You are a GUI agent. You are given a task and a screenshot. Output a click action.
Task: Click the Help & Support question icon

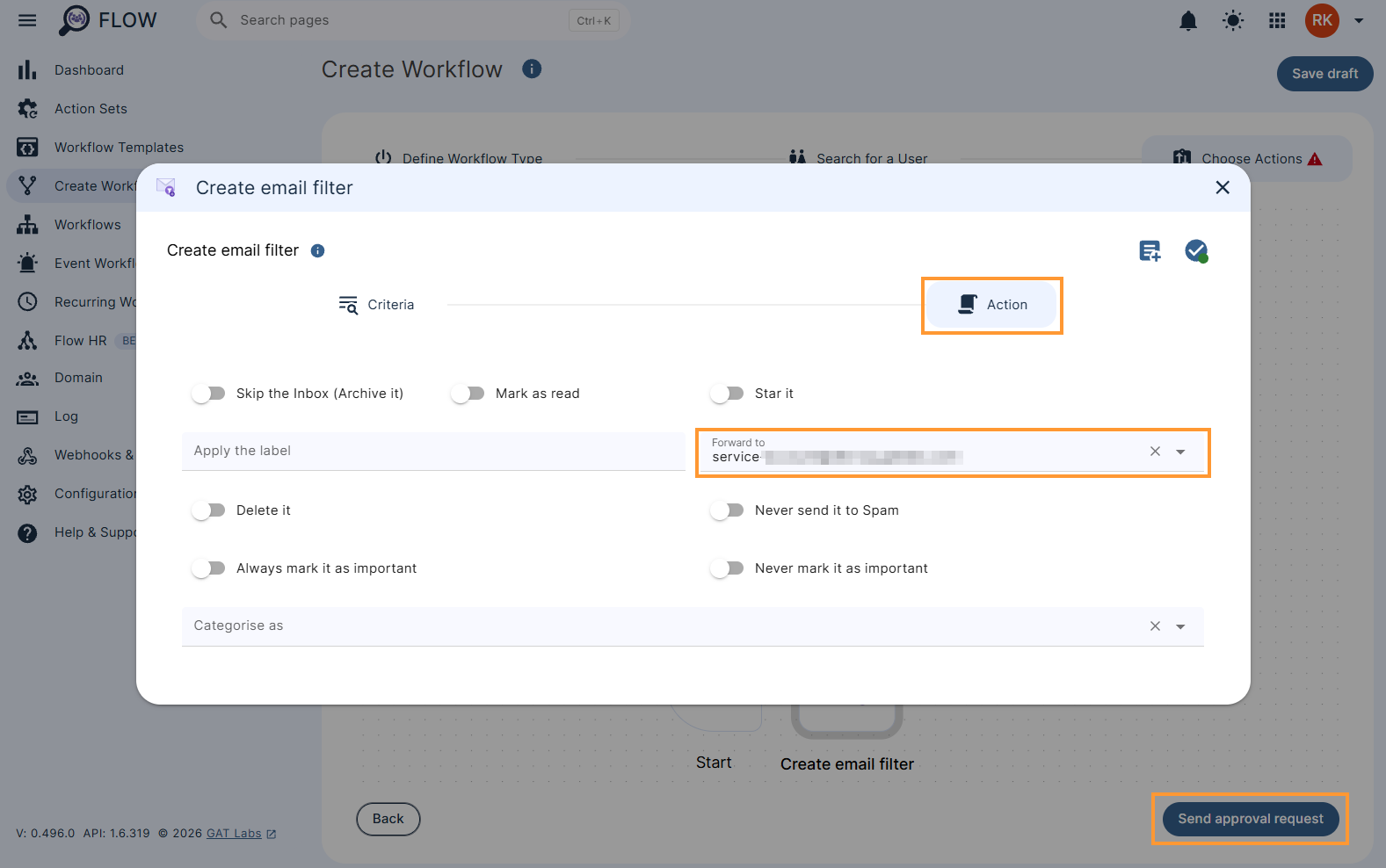click(27, 533)
